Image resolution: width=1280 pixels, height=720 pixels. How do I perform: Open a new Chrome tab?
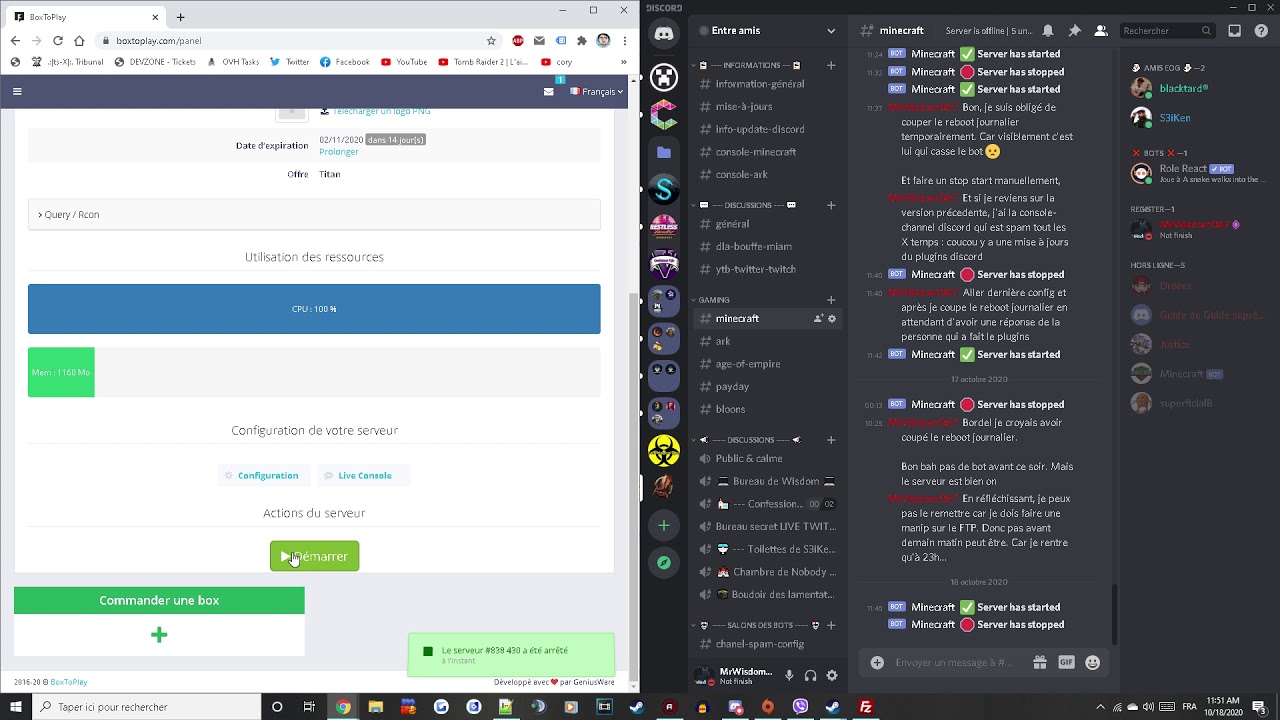point(181,17)
